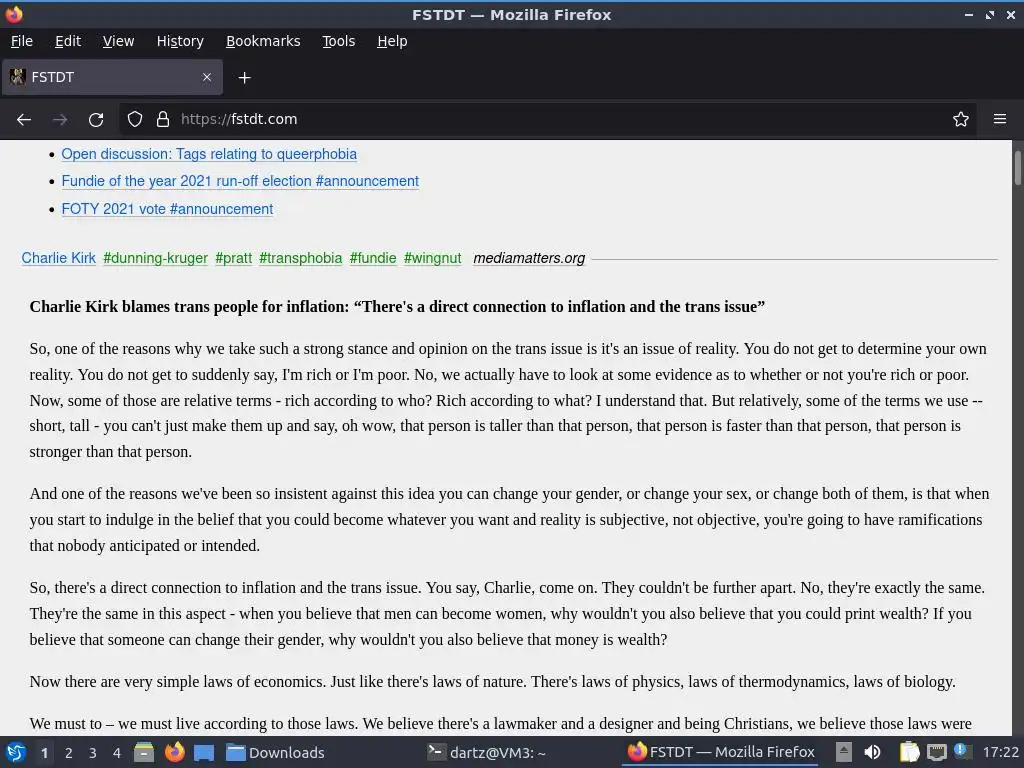Viewport: 1024px width, 768px height.
Task: Close the FSTDT tab
Action: 207,77
